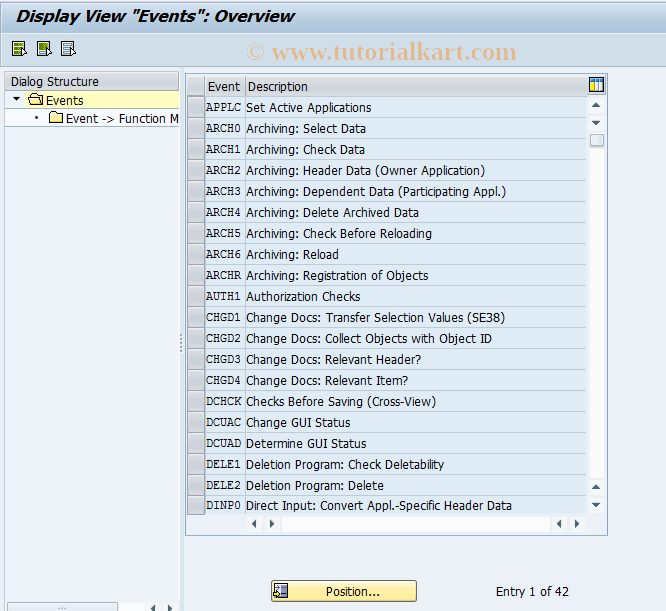Click the vertical scrollbar thumb of table
Viewport: 666px width, 611px height.
596,140
